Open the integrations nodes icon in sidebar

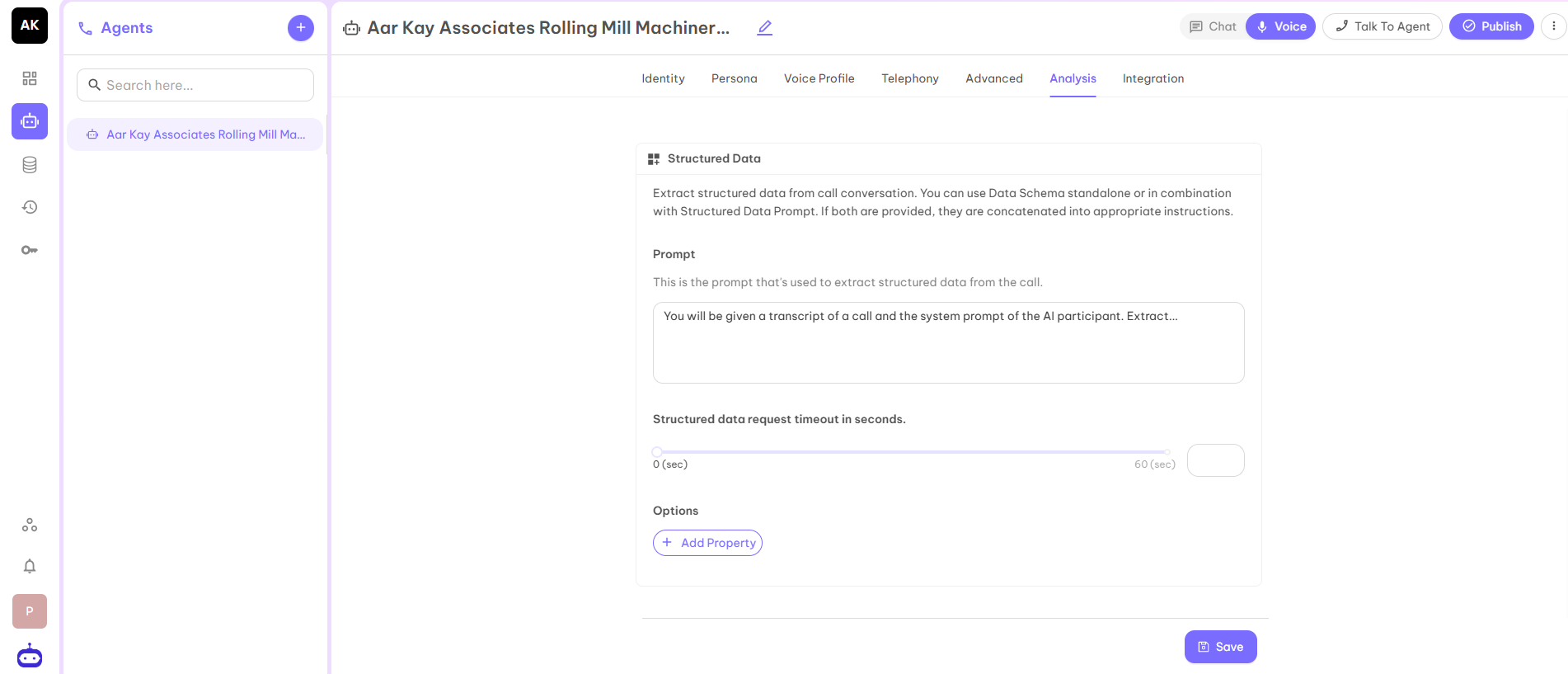click(x=30, y=525)
